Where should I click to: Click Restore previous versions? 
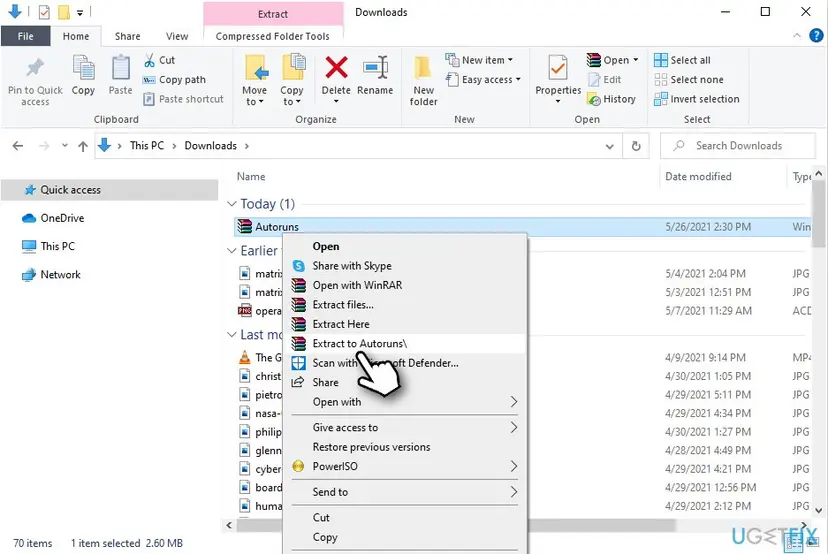(405, 447)
